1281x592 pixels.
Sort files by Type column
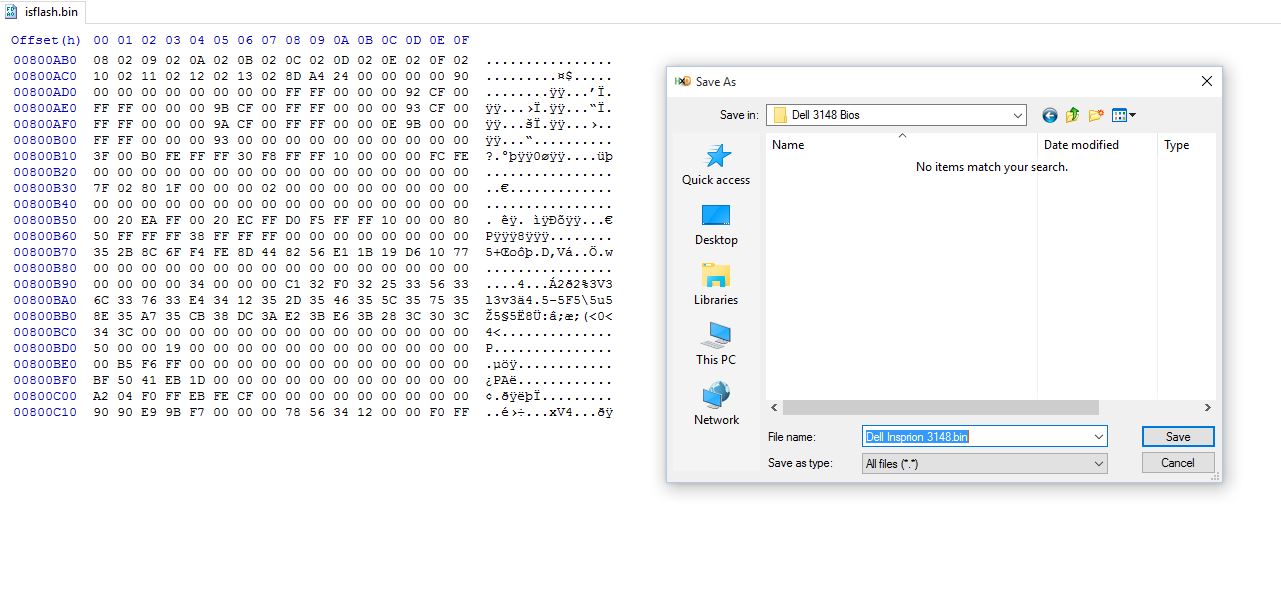point(1187,145)
